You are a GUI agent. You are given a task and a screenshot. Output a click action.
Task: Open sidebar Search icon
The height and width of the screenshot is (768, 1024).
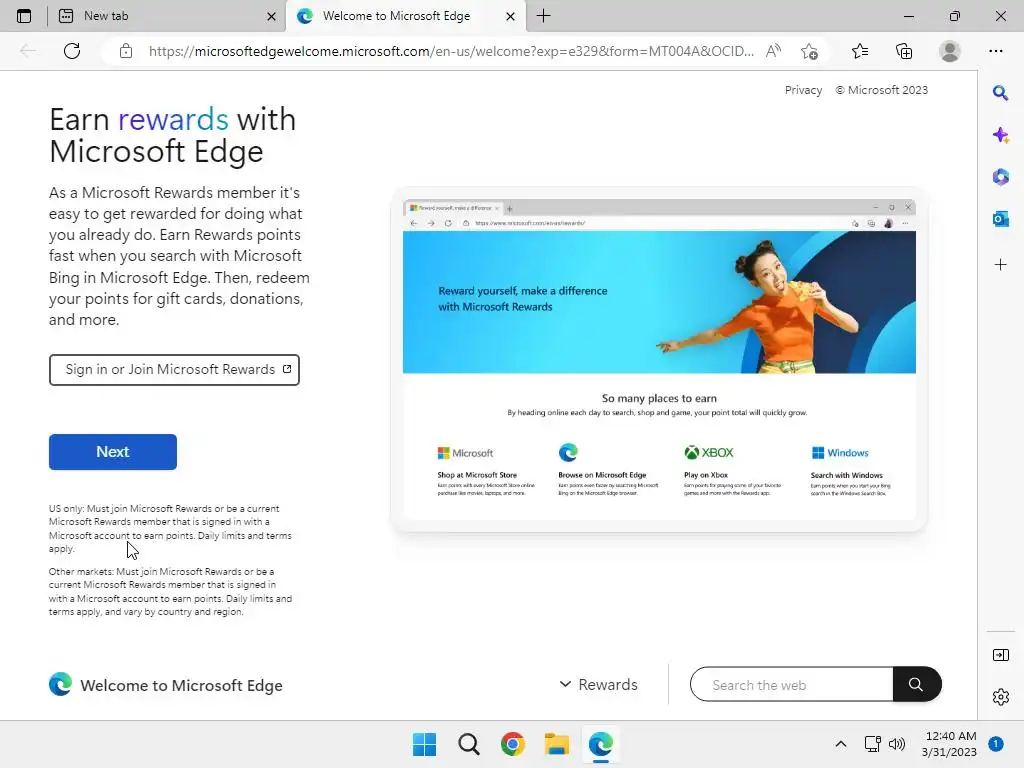pos(1000,93)
